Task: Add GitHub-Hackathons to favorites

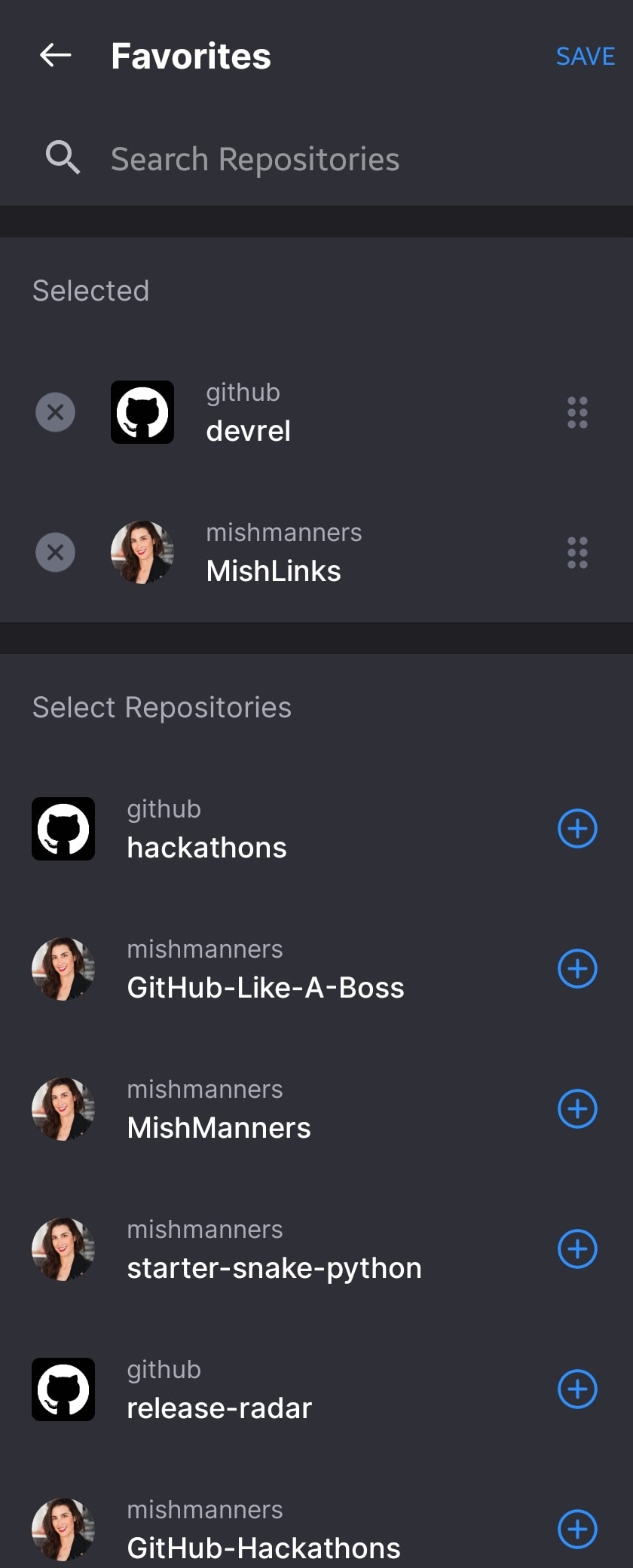Action: tap(577, 1530)
